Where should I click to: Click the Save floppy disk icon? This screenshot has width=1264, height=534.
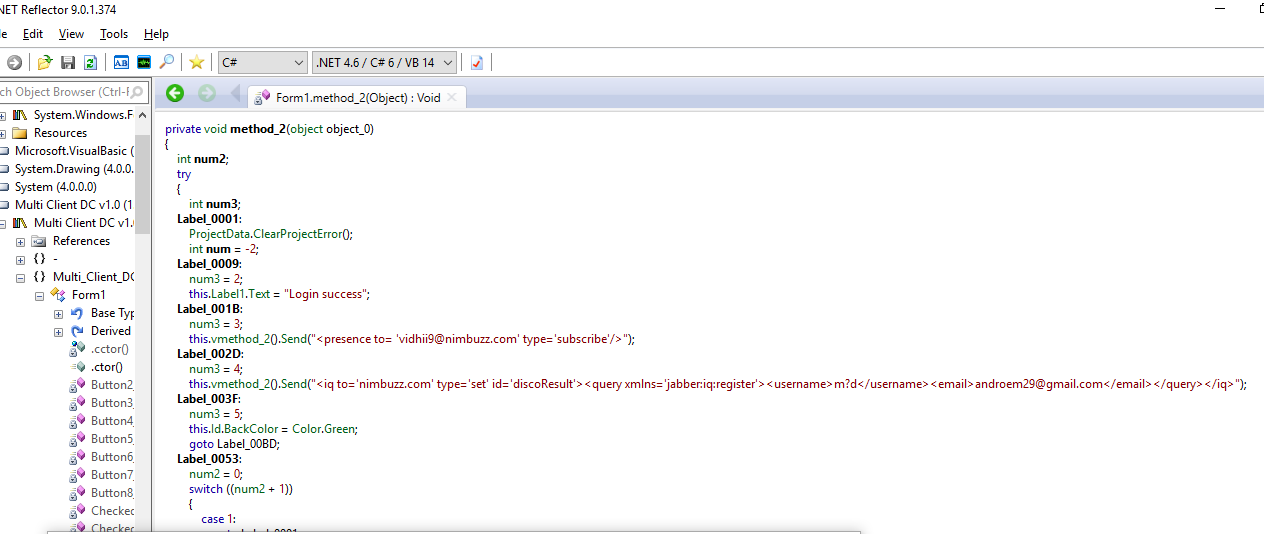[68, 62]
